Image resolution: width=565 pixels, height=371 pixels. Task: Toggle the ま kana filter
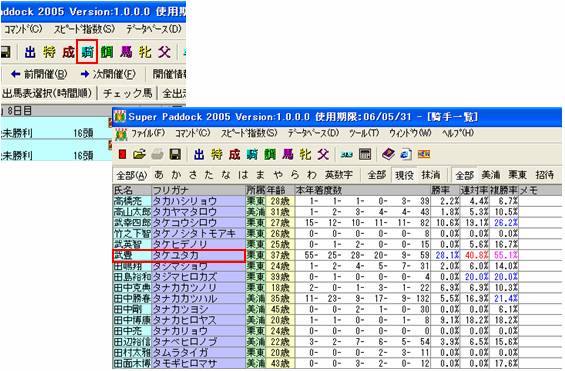tap(260, 175)
